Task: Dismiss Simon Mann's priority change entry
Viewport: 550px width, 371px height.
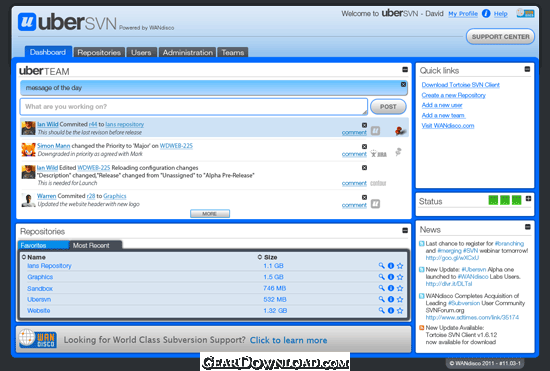Action: pyautogui.click(x=364, y=147)
